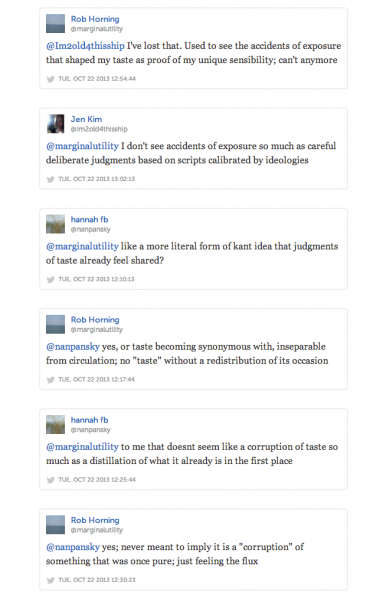383x602 pixels.
Task: Click @marginalutility mention in Jen Kim's tweet
Action: pyautogui.click(x=82, y=146)
